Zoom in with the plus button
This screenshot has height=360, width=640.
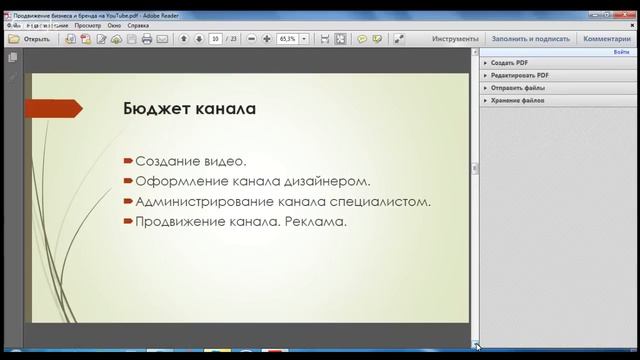(x=267, y=39)
